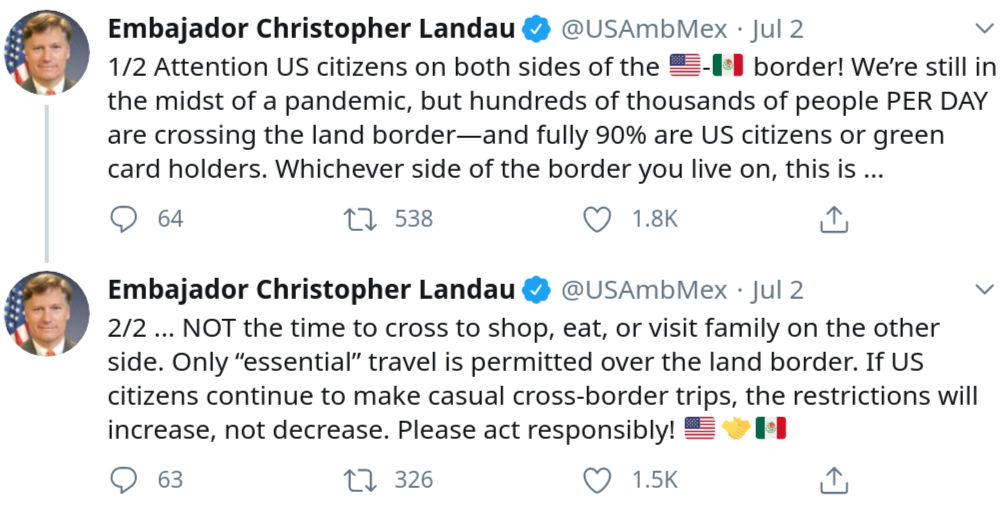
Task: Open profile picture on the second tweet
Action: [x=47, y=313]
